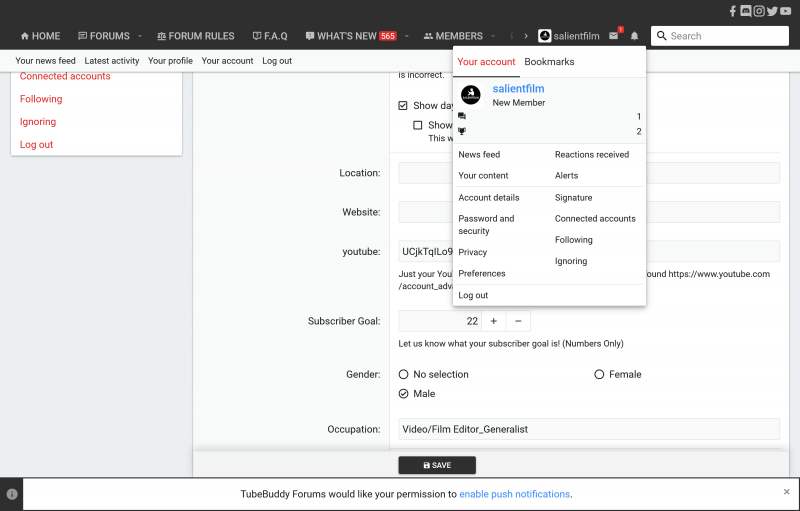Click the alerts bell icon
This screenshot has height=511, width=800.
click(x=634, y=36)
